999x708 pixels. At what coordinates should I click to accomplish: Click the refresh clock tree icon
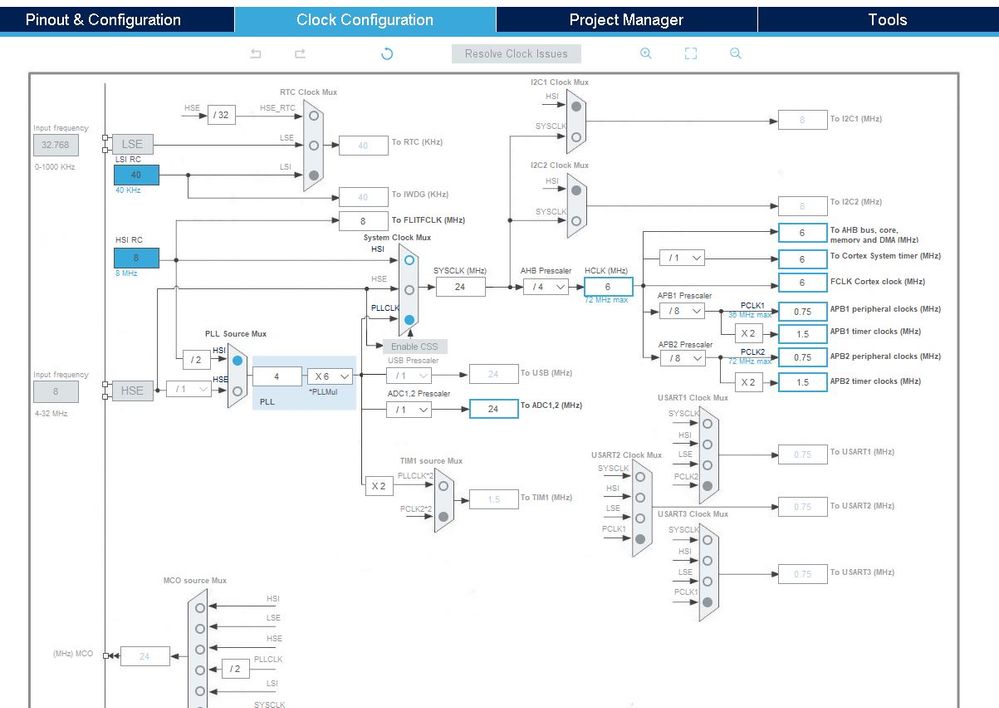point(387,54)
